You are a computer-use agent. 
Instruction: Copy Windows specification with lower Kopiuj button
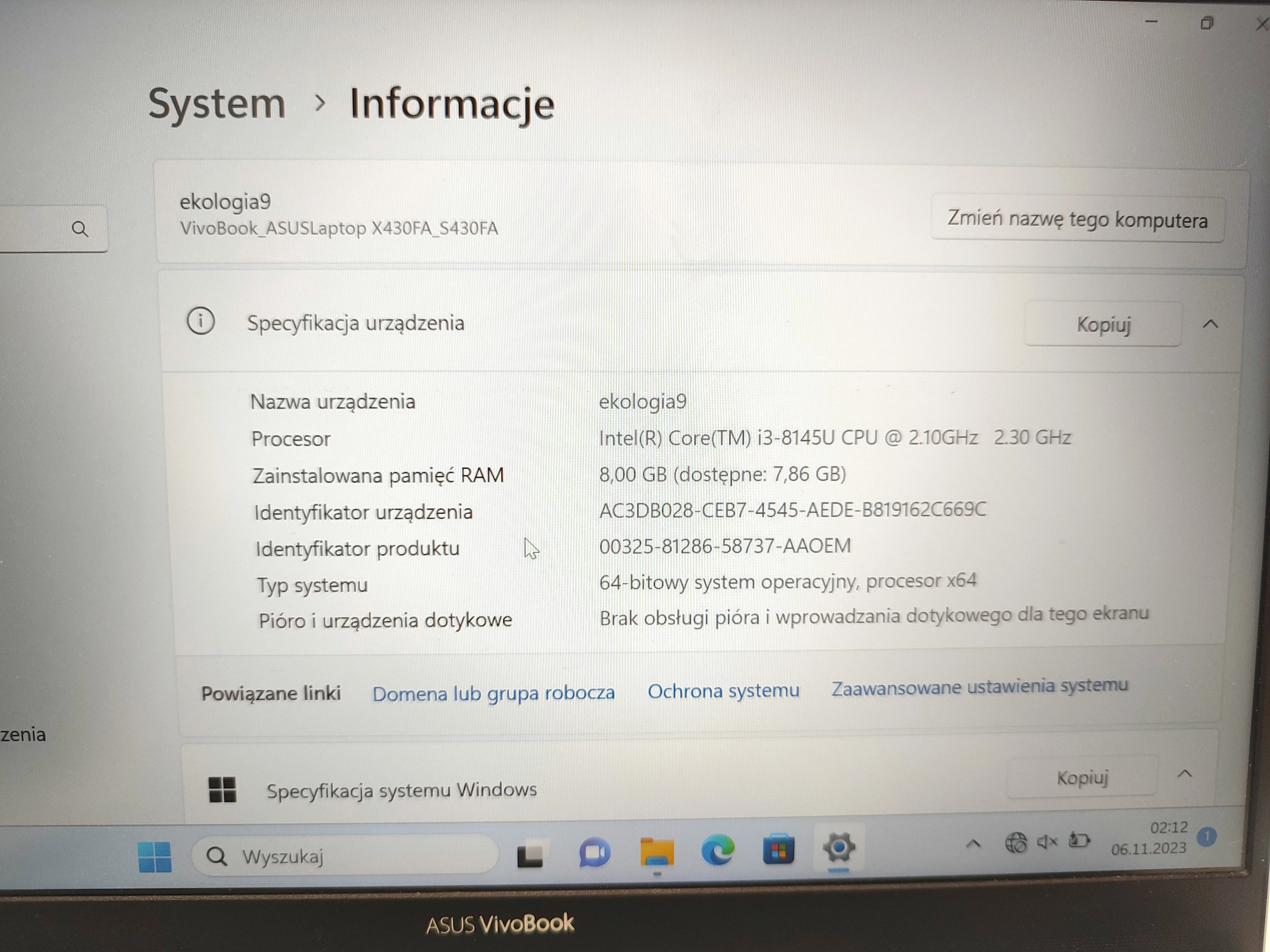click(x=1082, y=777)
